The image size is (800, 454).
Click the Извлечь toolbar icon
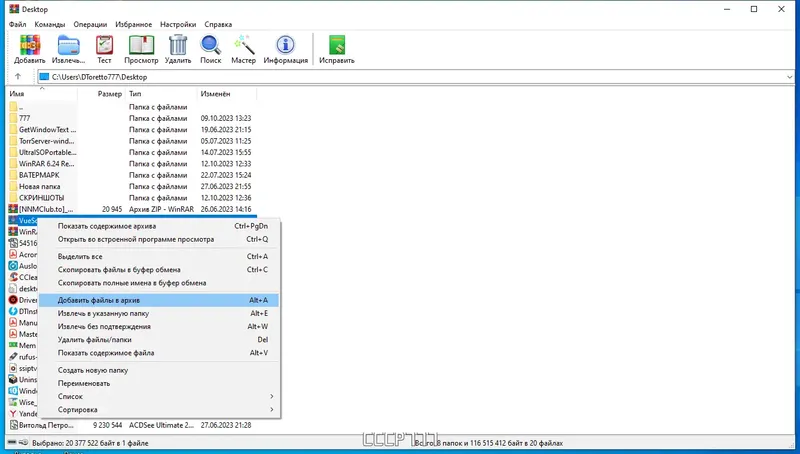click(x=68, y=49)
